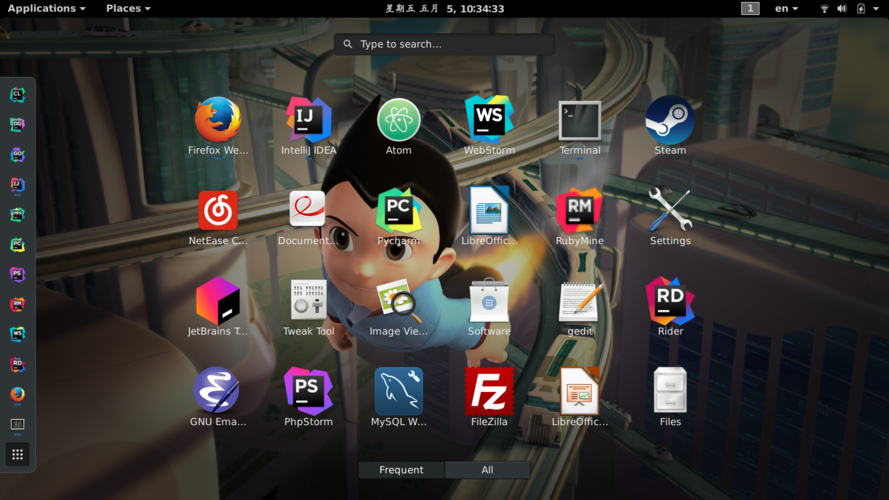Launch Image Viewer
The image size is (889, 500).
(399, 300)
